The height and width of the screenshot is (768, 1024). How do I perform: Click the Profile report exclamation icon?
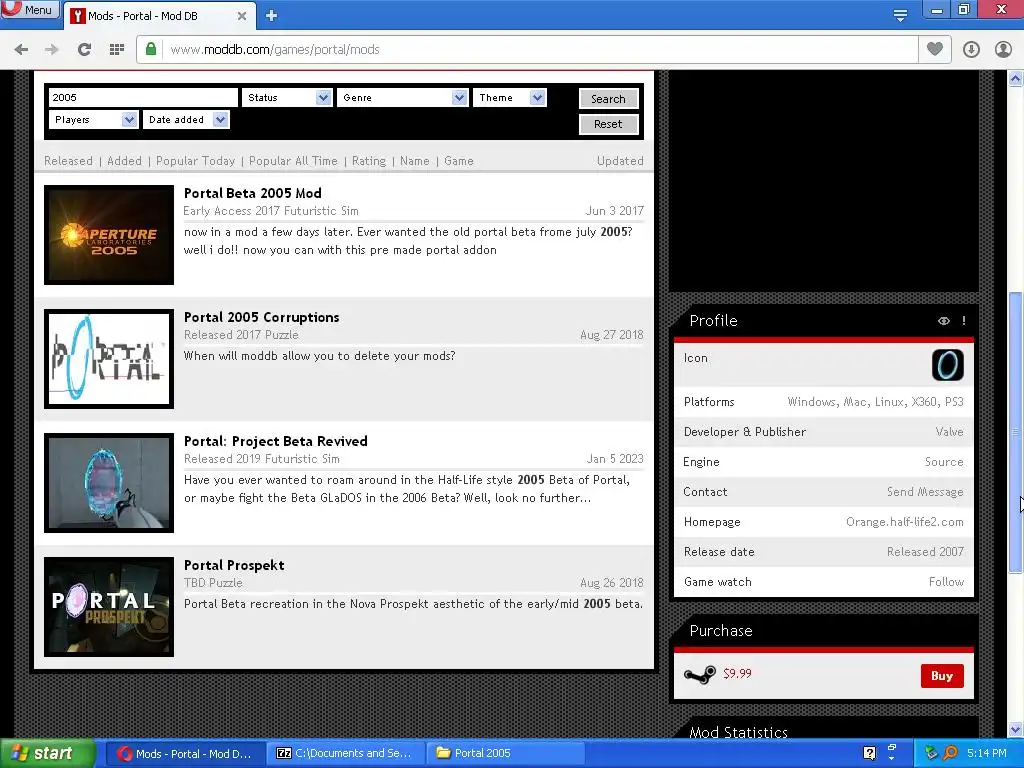point(964,321)
